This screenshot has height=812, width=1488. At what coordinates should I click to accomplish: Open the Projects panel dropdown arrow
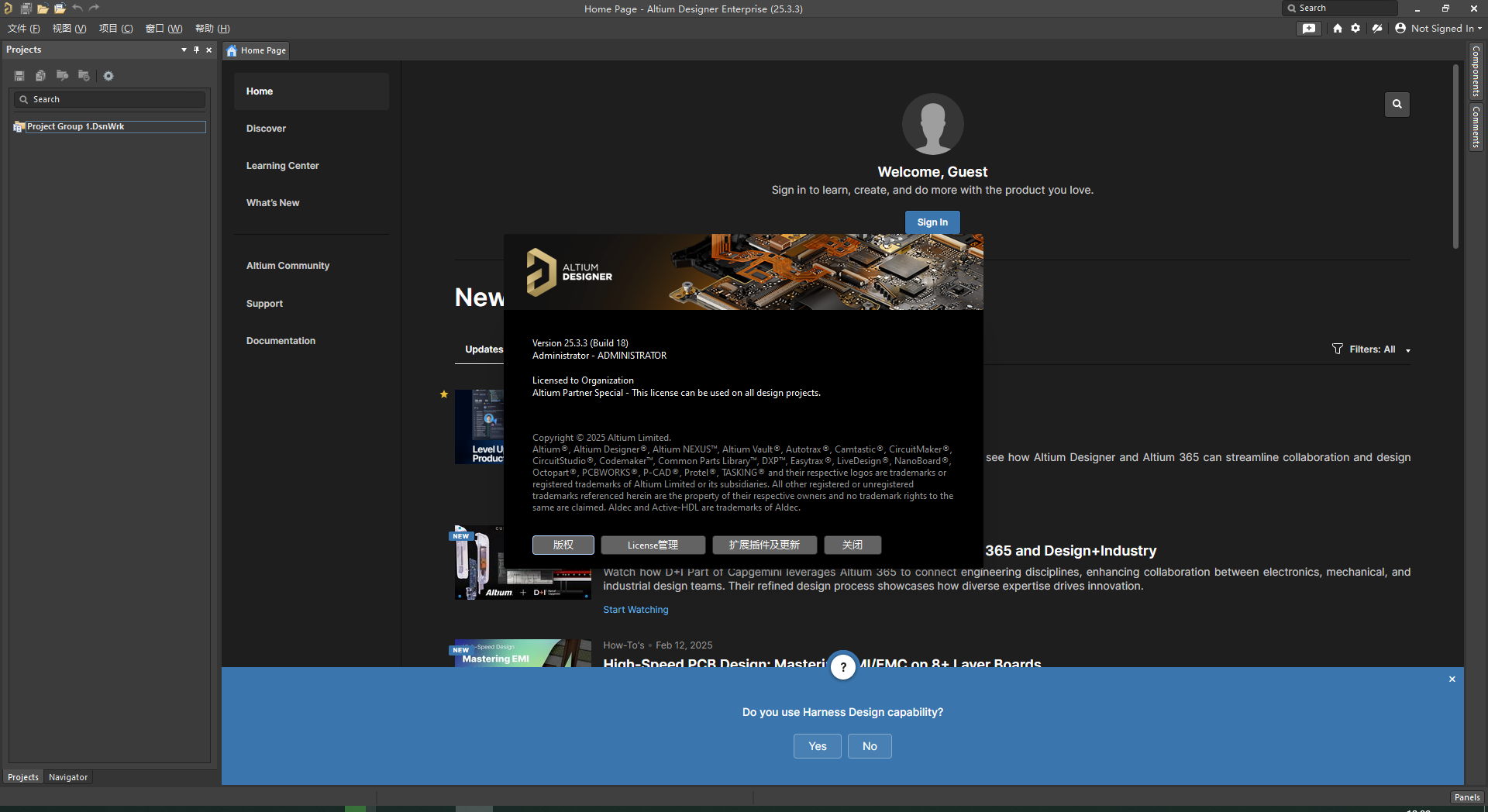(184, 50)
